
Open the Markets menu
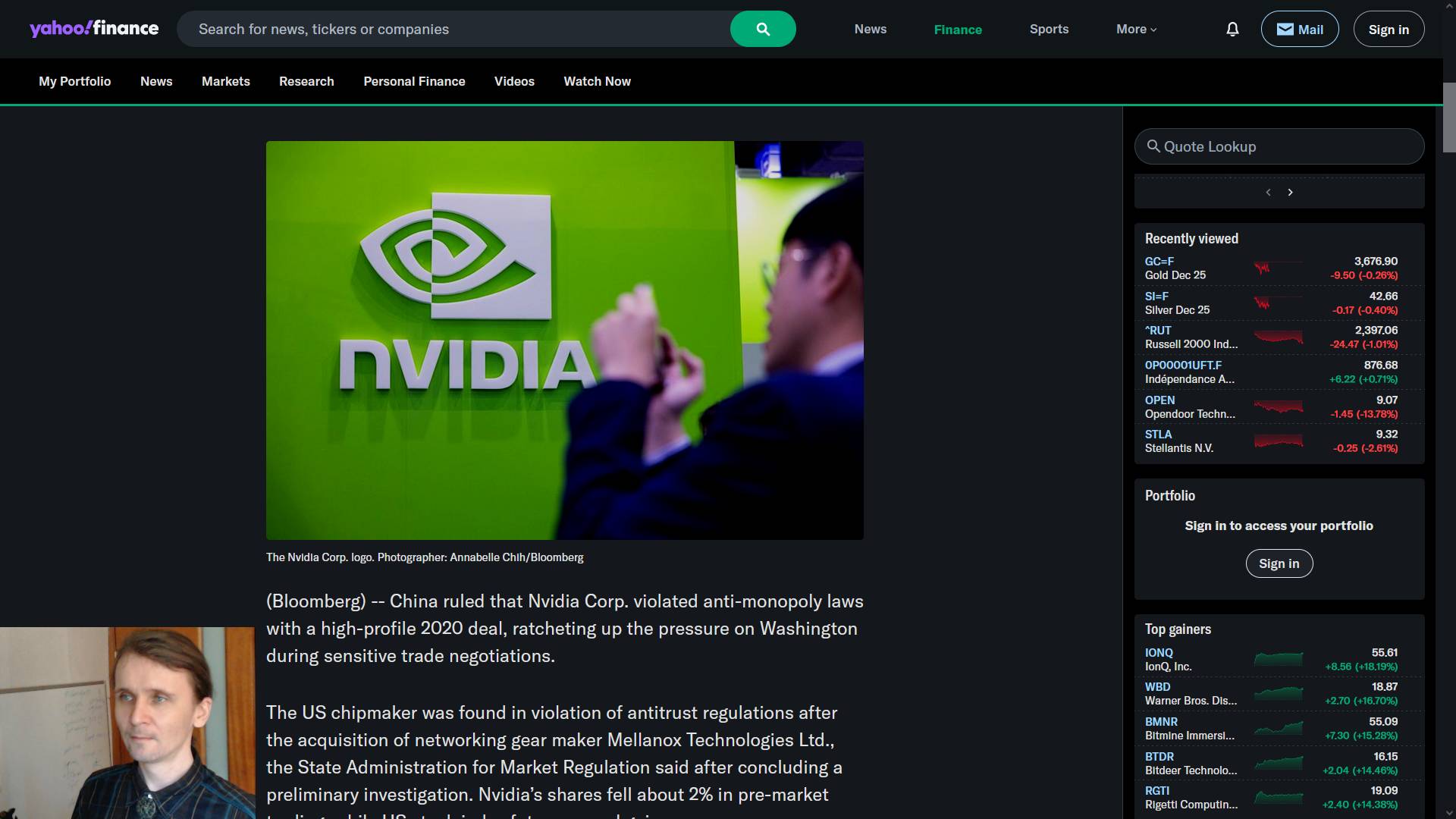pyautogui.click(x=225, y=81)
